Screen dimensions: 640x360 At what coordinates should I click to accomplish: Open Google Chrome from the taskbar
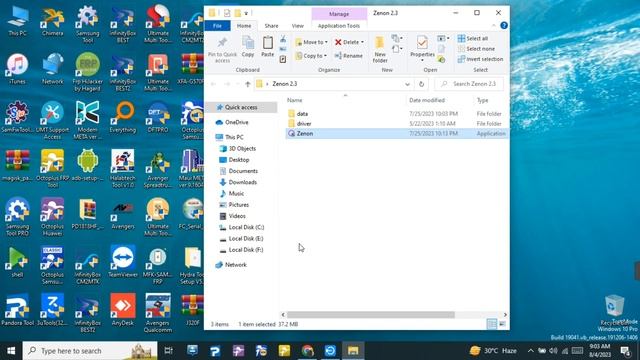[307, 351]
